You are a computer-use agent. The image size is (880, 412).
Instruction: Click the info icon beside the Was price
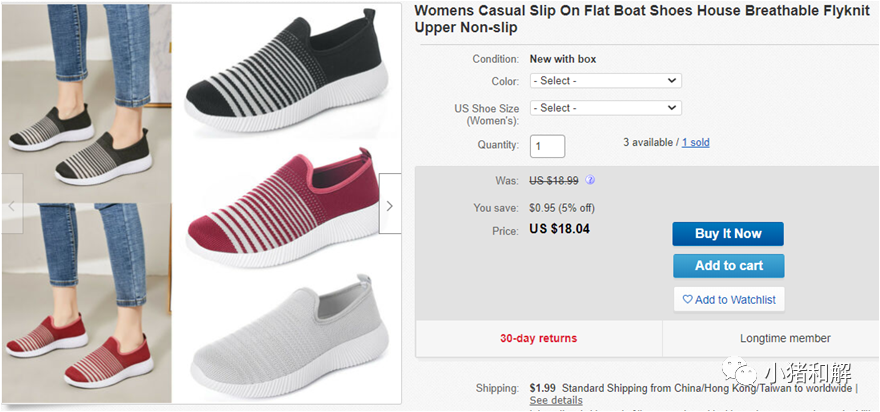[590, 181]
